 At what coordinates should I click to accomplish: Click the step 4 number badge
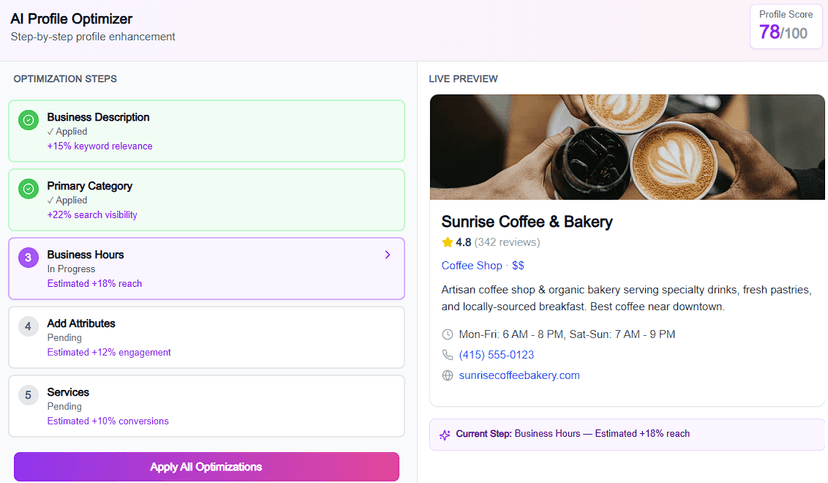pos(29,327)
